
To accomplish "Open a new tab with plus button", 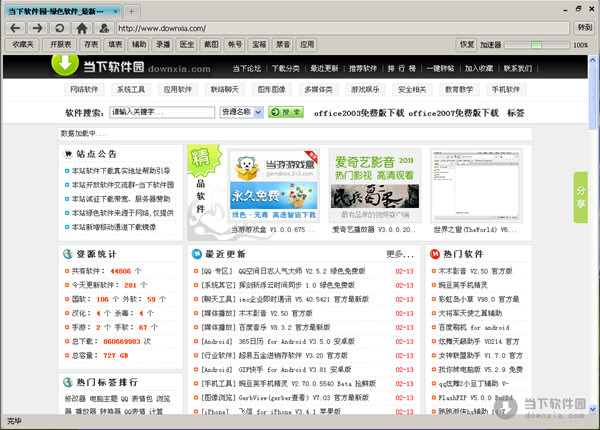I will 131,11.
